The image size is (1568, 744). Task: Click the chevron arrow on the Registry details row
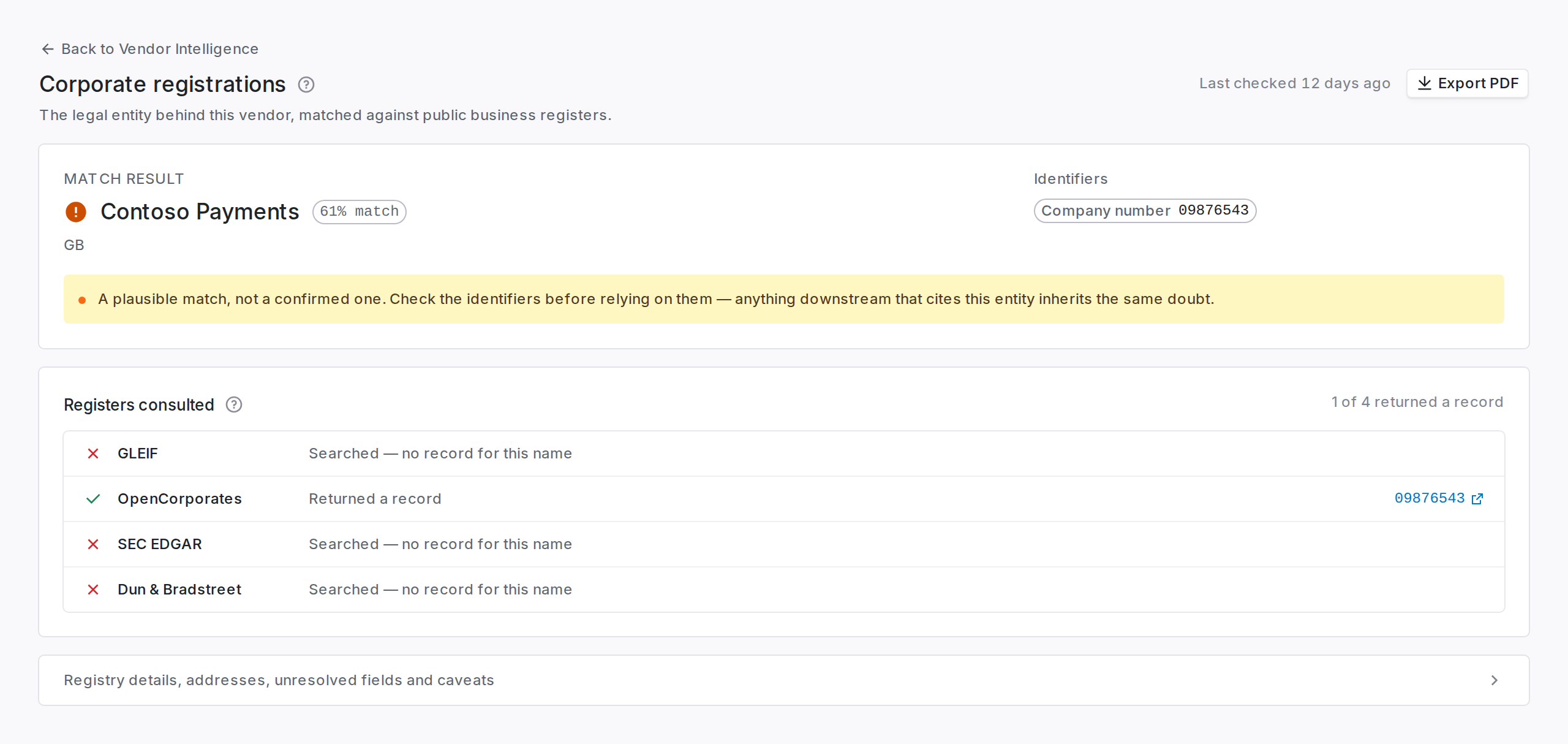tap(1494, 680)
